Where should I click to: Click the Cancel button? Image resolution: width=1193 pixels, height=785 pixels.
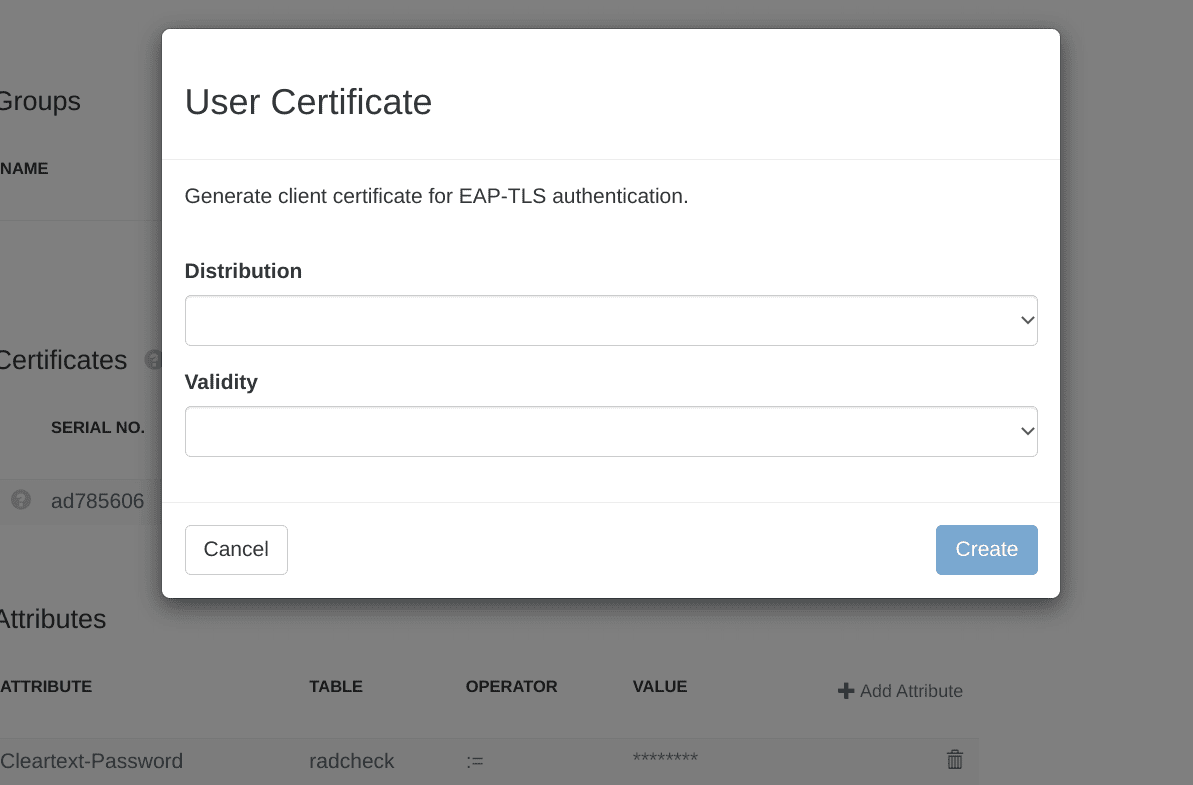[x=236, y=549]
